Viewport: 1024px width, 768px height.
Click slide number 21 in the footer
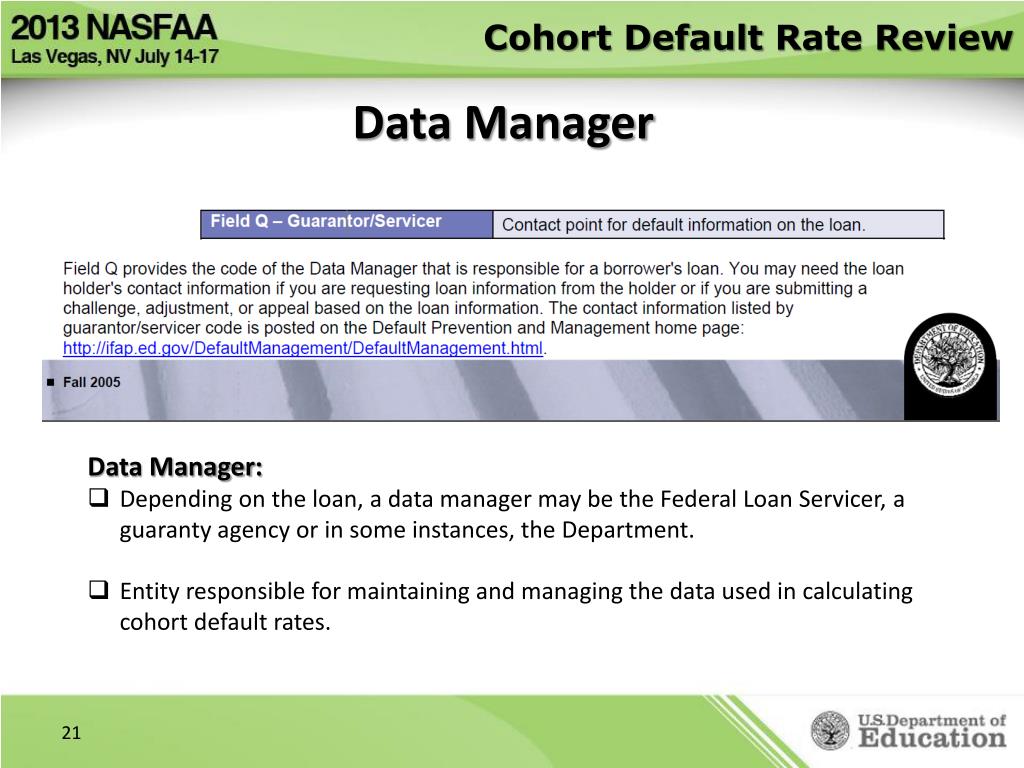pos(71,733)
